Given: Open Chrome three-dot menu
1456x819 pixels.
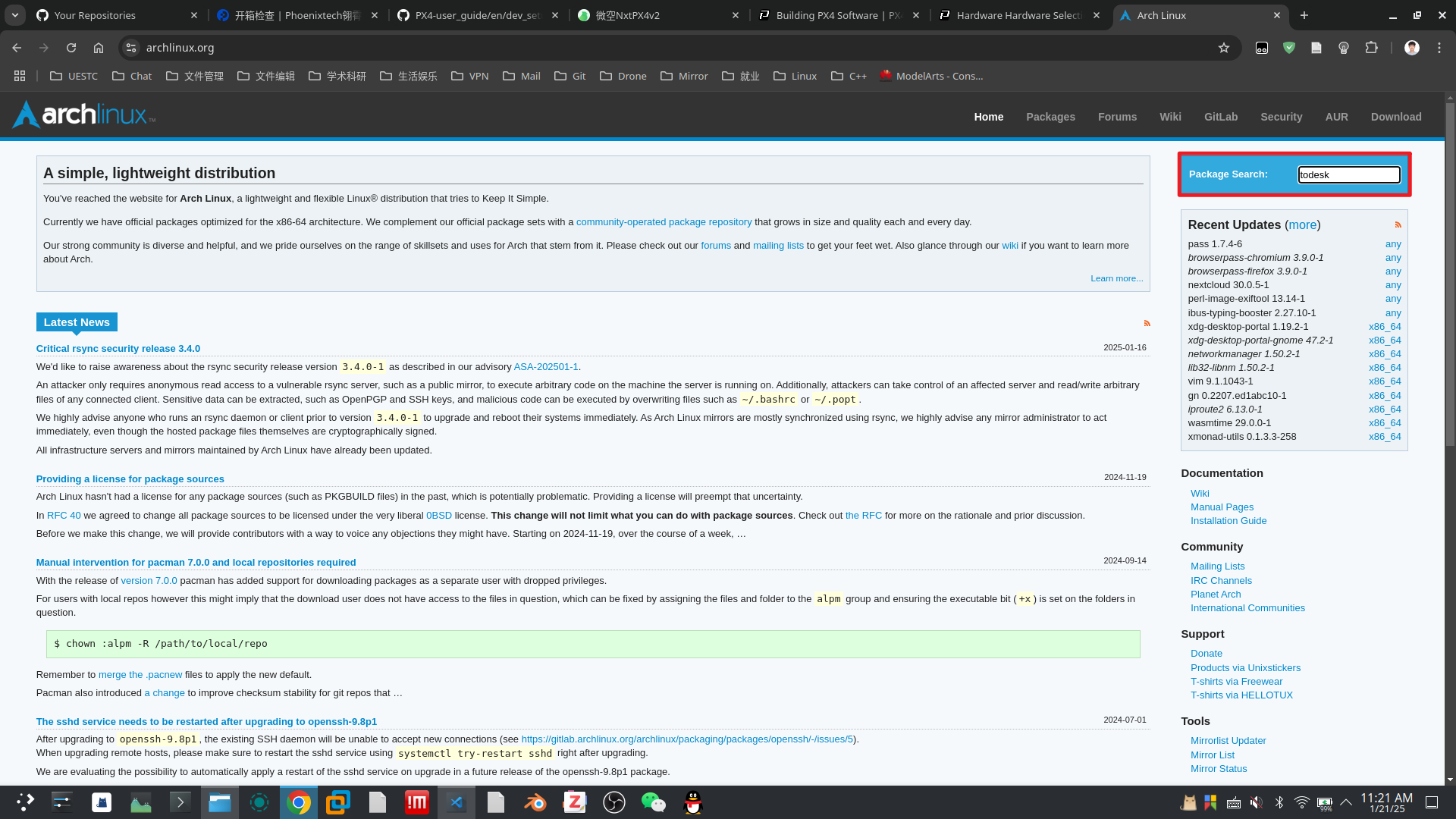Looking at the screenshot, I should (1439, 48).
